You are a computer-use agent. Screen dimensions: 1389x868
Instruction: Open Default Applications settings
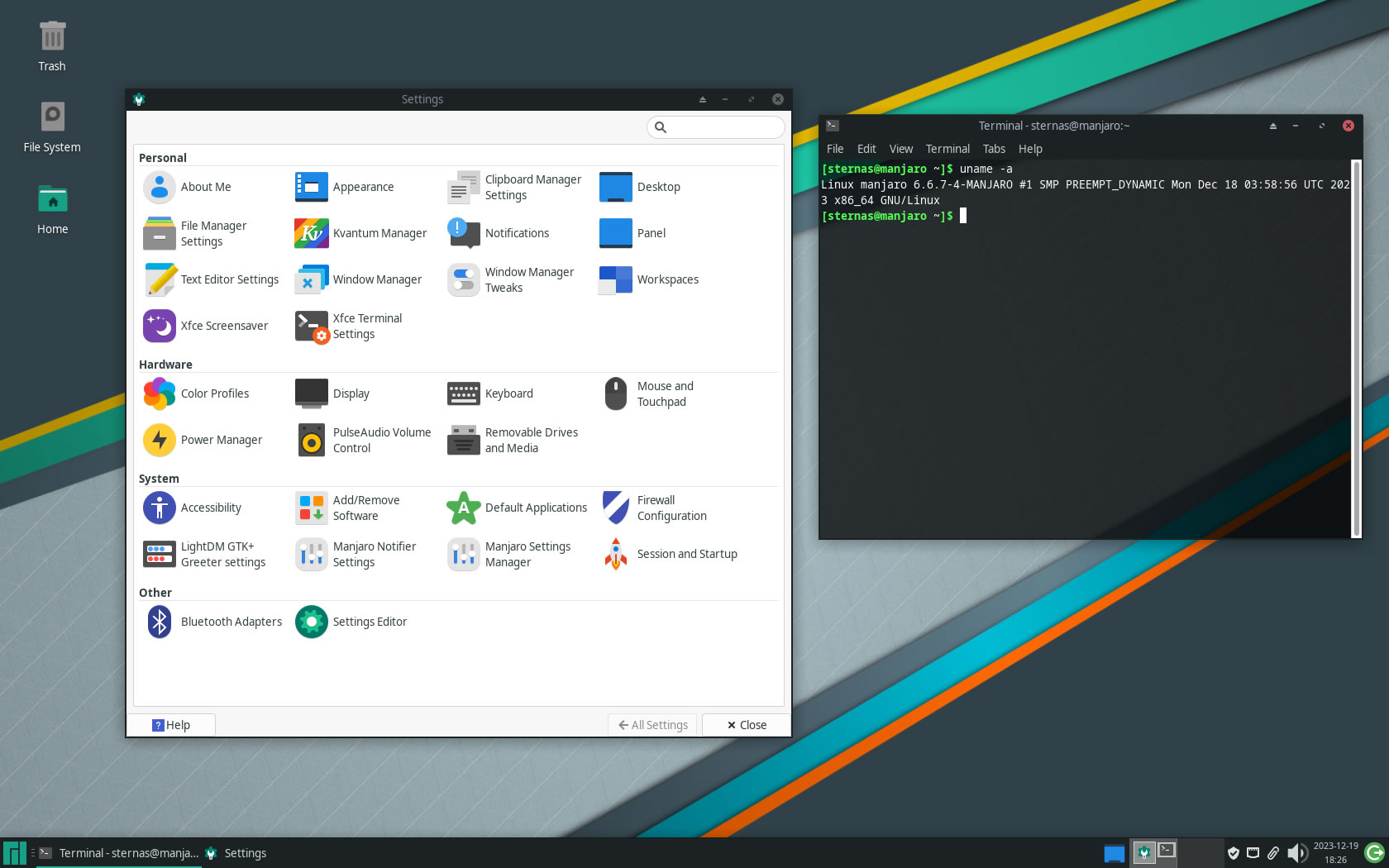518,508
